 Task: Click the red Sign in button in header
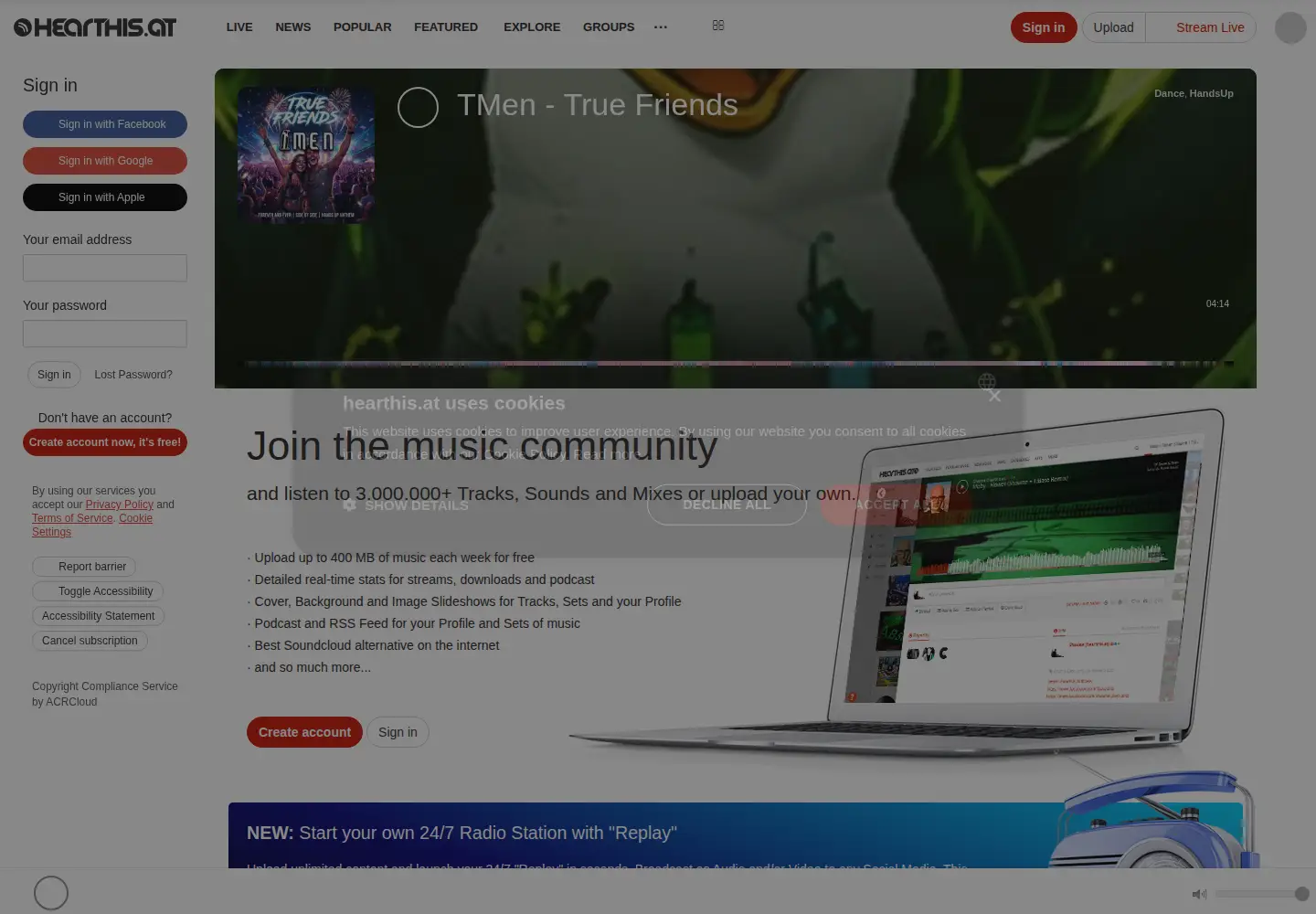(x=1044, y=27)
